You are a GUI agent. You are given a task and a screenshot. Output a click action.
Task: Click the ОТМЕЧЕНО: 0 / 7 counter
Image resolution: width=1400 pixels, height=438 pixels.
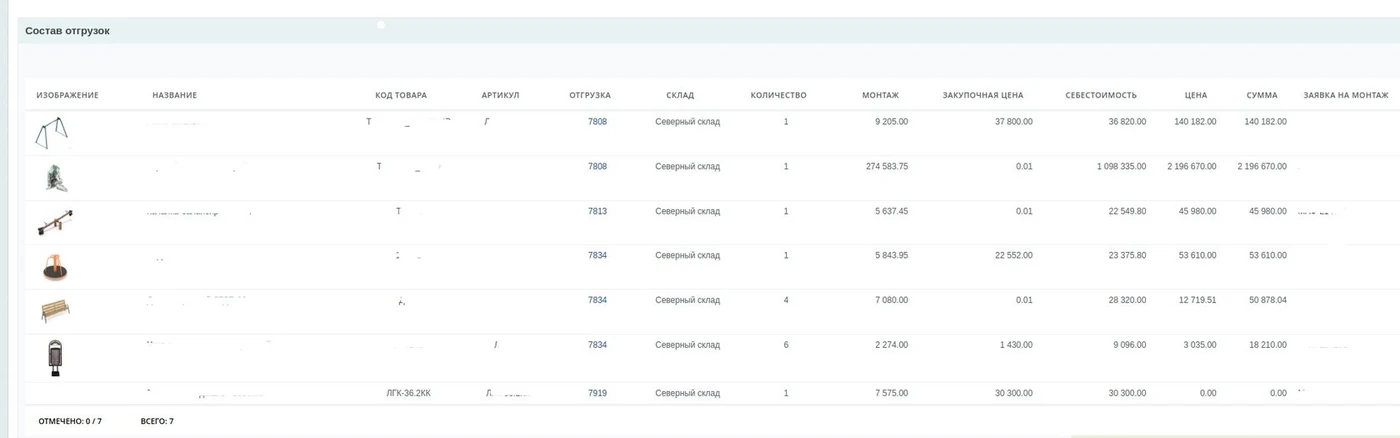point(70,422)
